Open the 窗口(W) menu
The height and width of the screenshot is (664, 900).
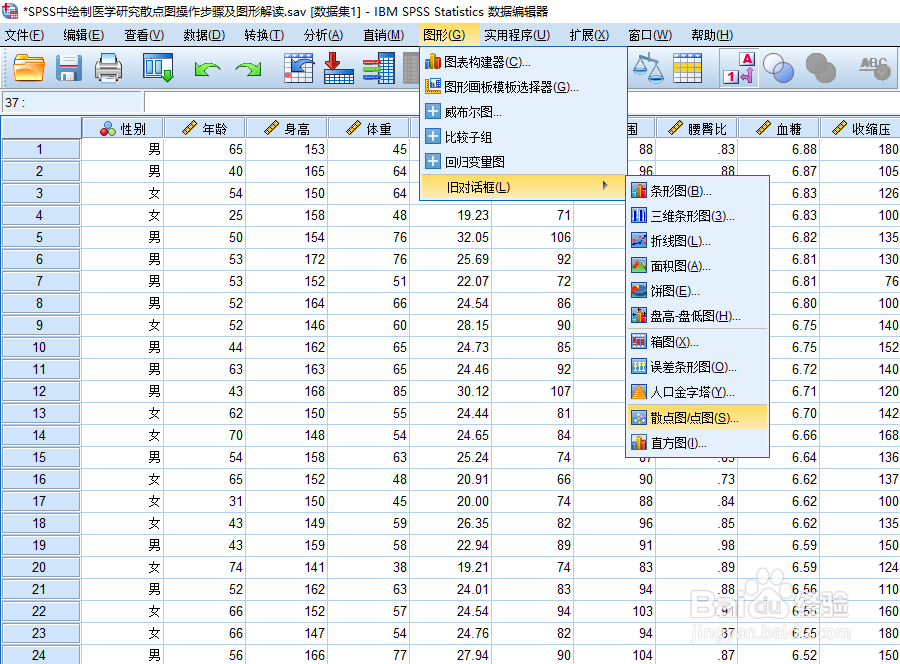click(x=650, y=35)
